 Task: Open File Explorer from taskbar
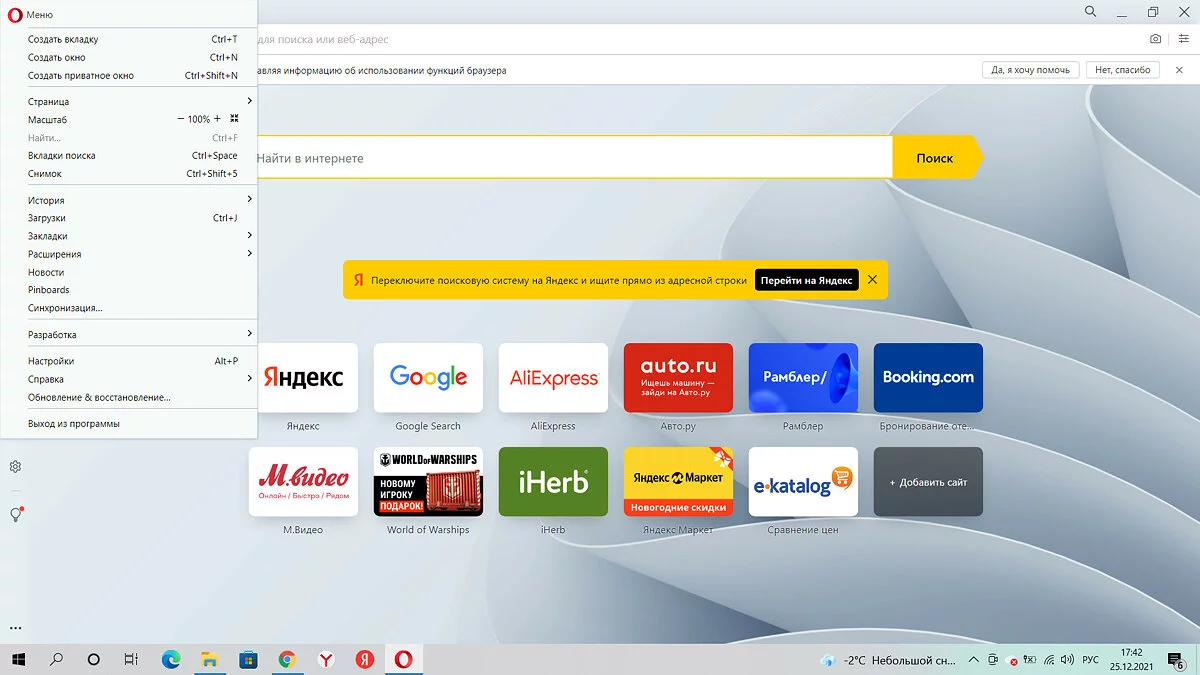tap(210, 660)
